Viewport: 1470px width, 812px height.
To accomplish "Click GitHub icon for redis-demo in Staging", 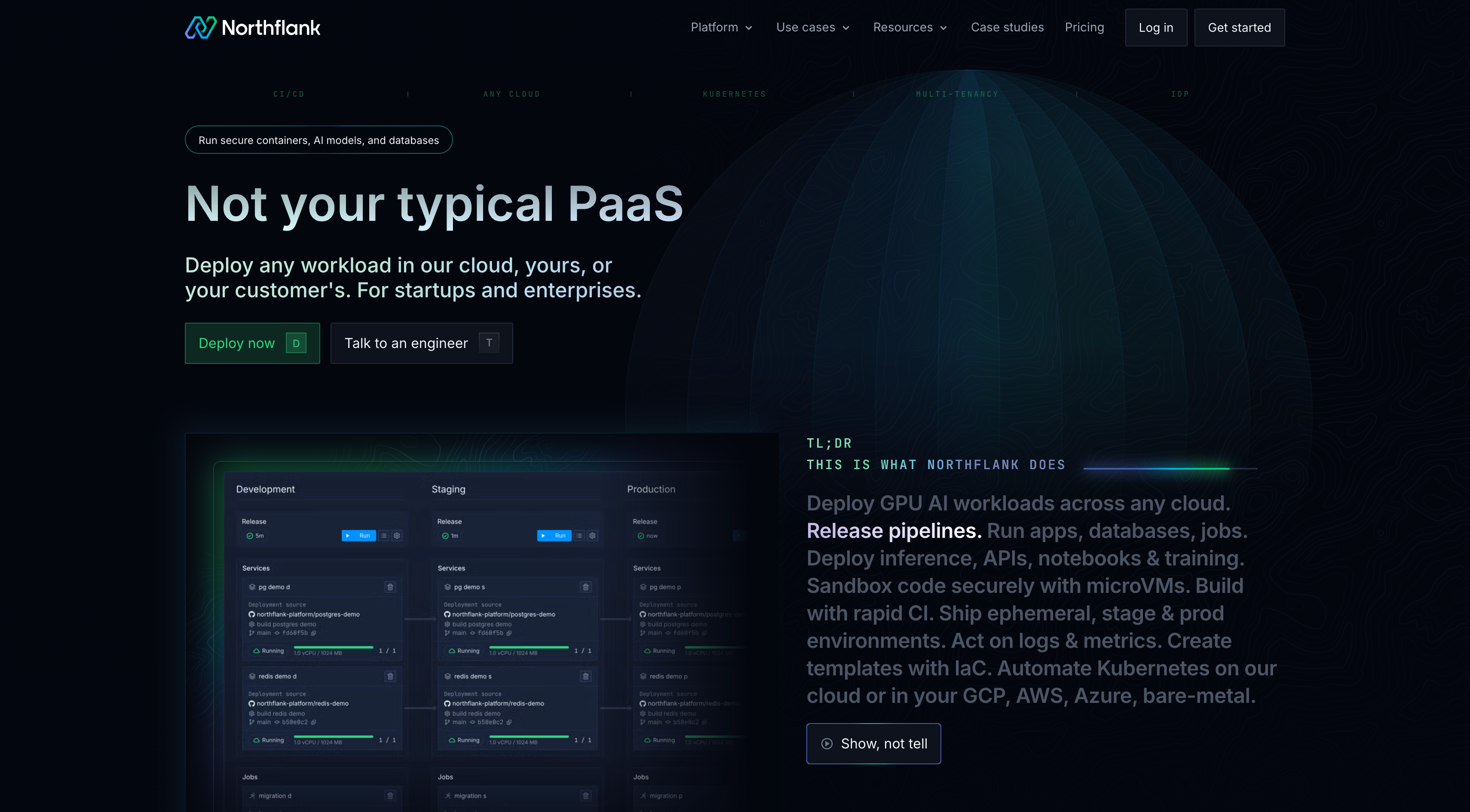I will tap(447, 704).
